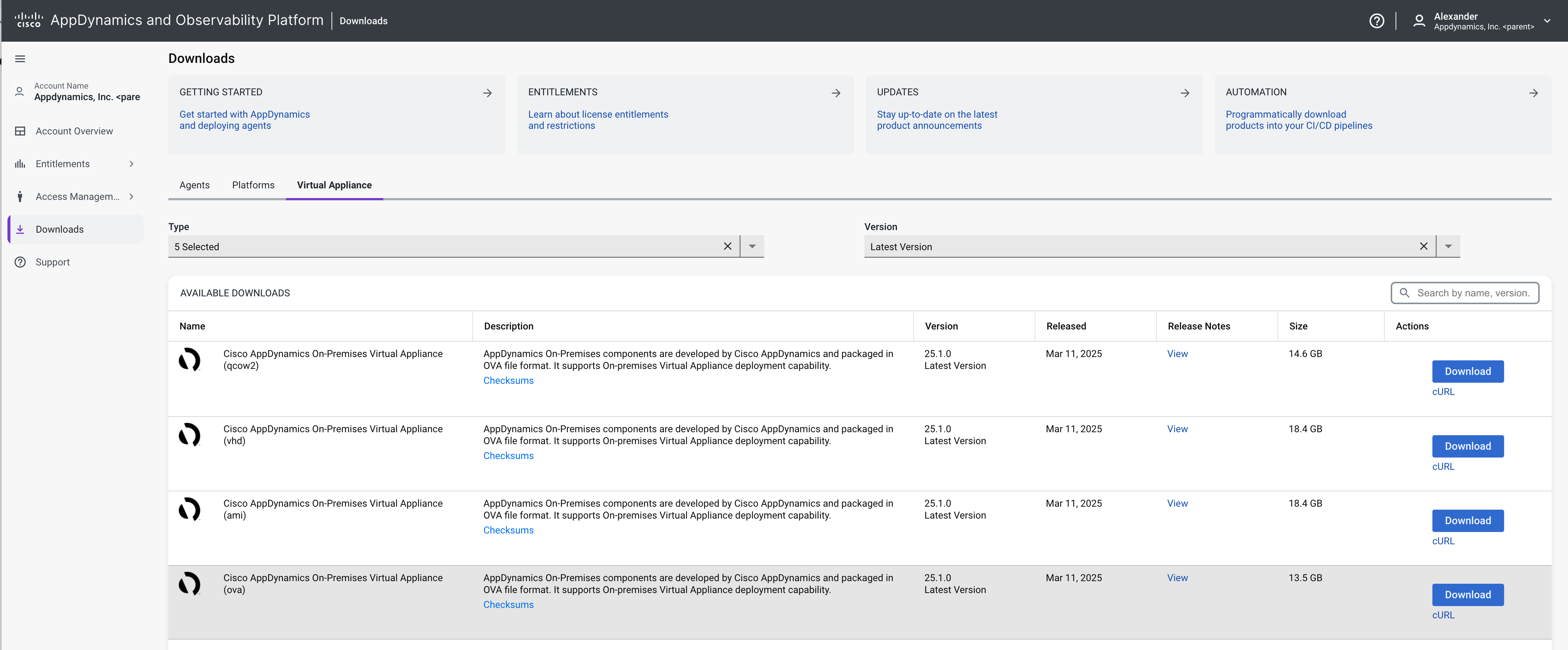Open the help question mark icon
Image resolution: width=1568 pixels, height=650 pixels.
pos(1377,20)
